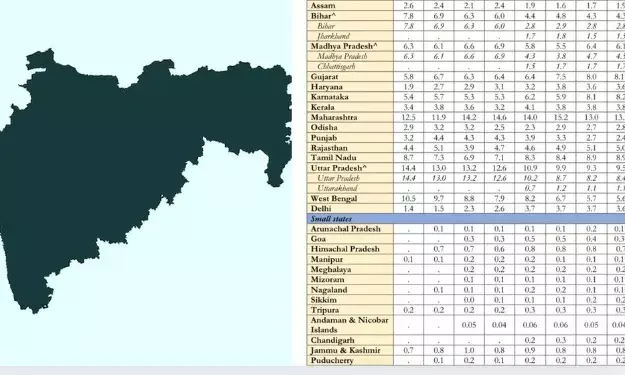Select the 15.2 cell in Maharashtra row
Screen dimensions: 625x375
point(561,117)
